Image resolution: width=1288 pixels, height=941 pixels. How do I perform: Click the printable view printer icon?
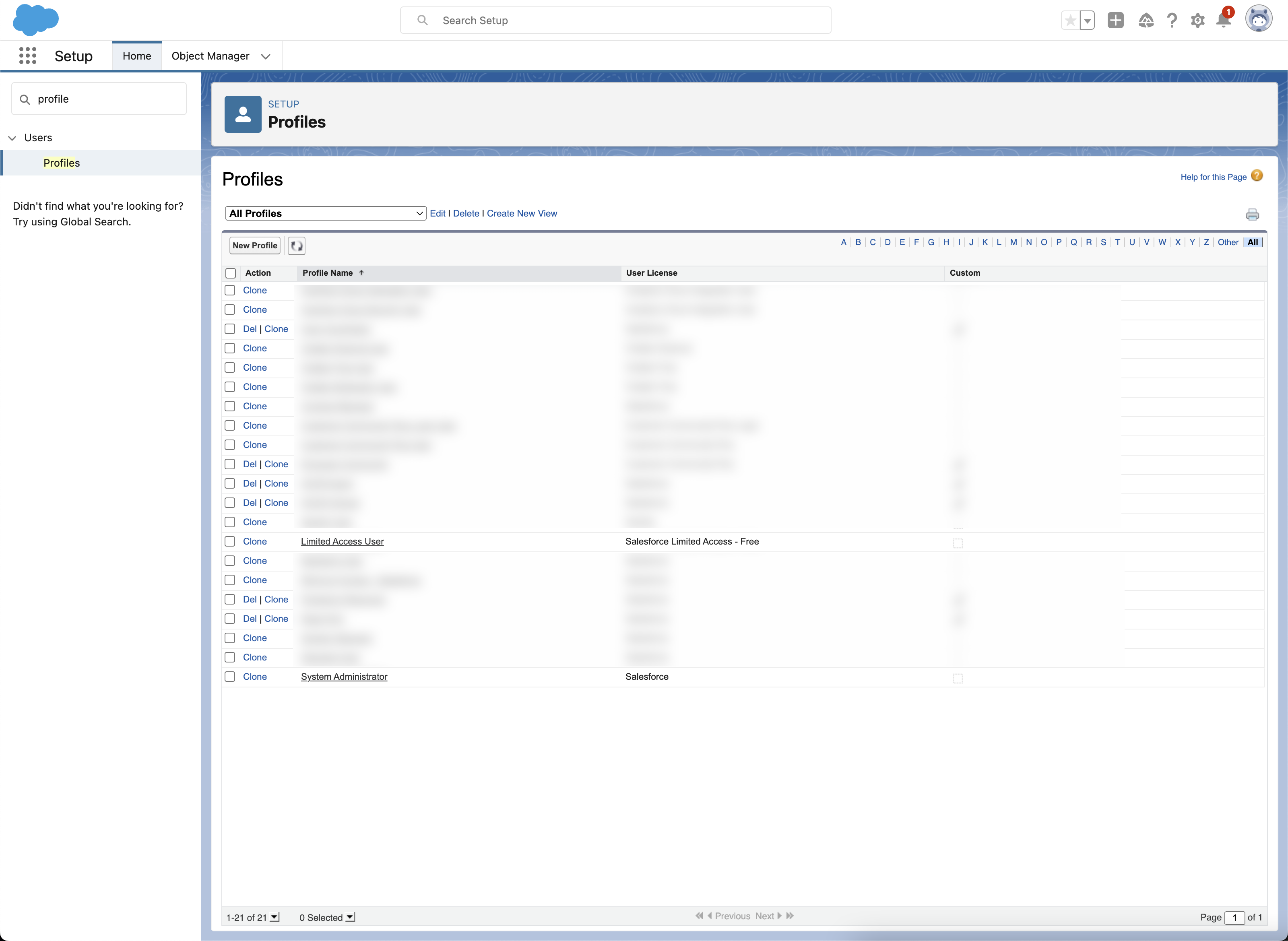tap(1252, 214)
